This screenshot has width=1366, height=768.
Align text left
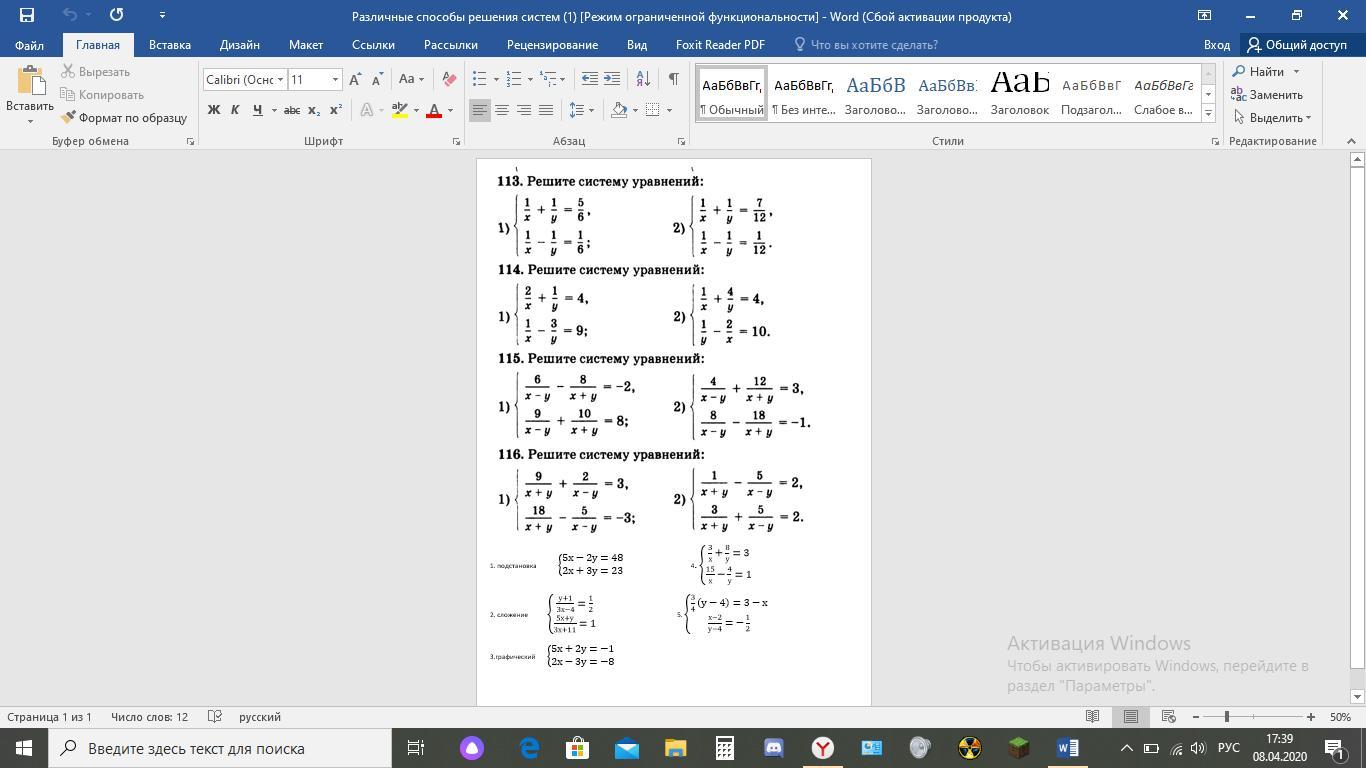[x=480, y=110]
